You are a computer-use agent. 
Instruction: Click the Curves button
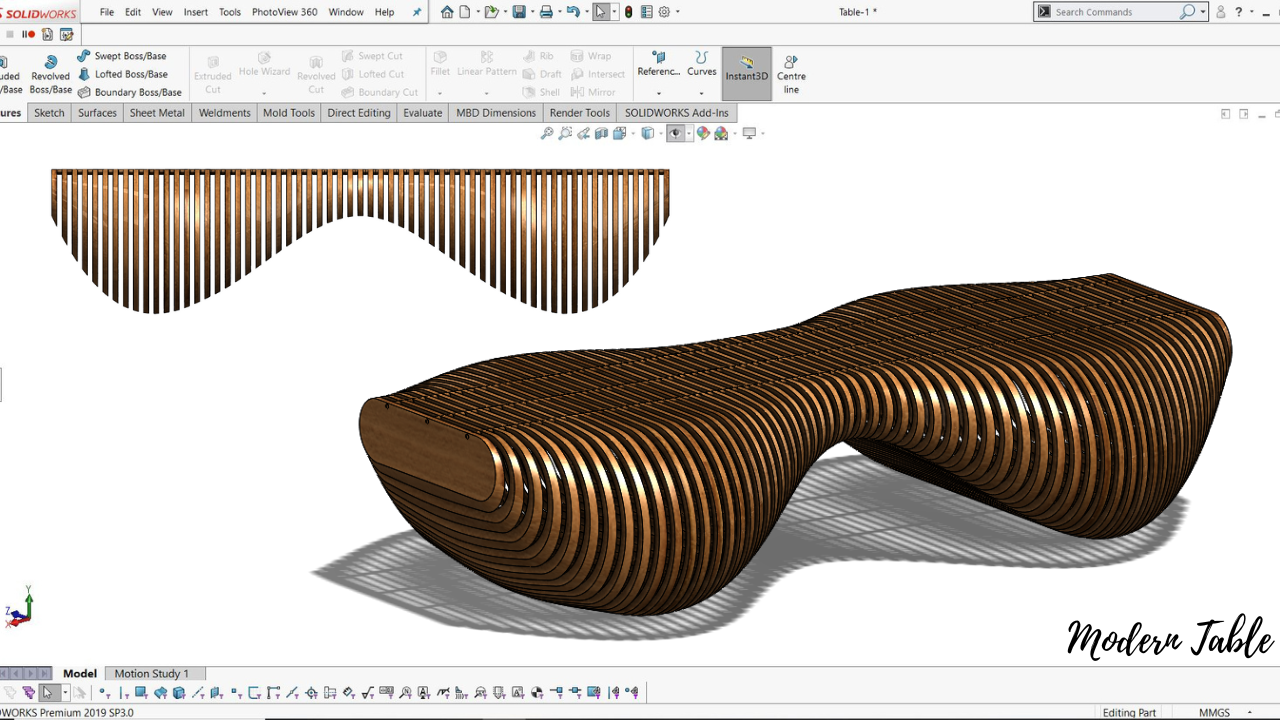tap(701, 64)
